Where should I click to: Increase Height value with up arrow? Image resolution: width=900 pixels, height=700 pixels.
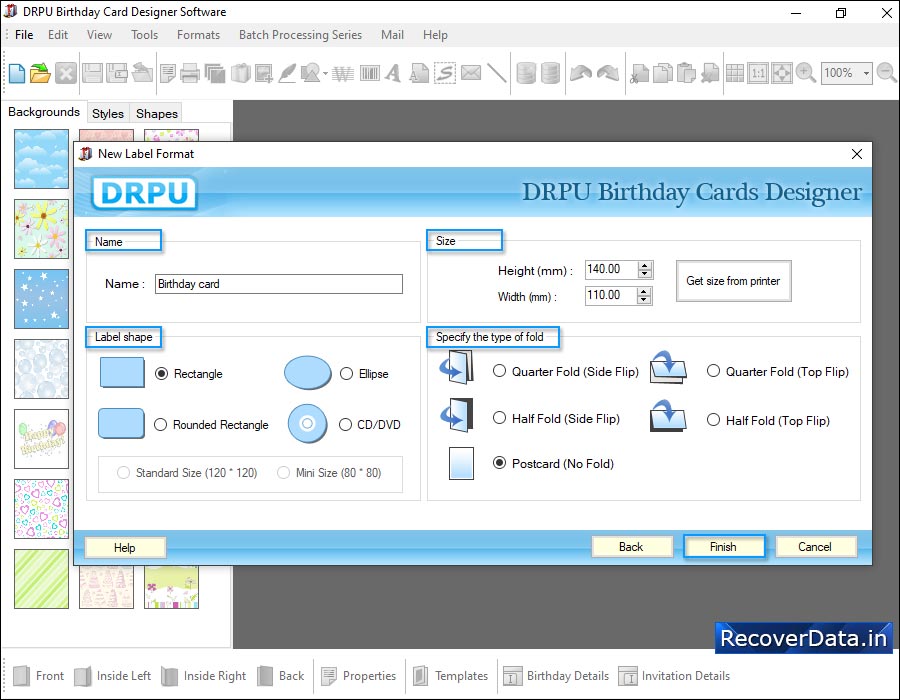coord(645,266)
